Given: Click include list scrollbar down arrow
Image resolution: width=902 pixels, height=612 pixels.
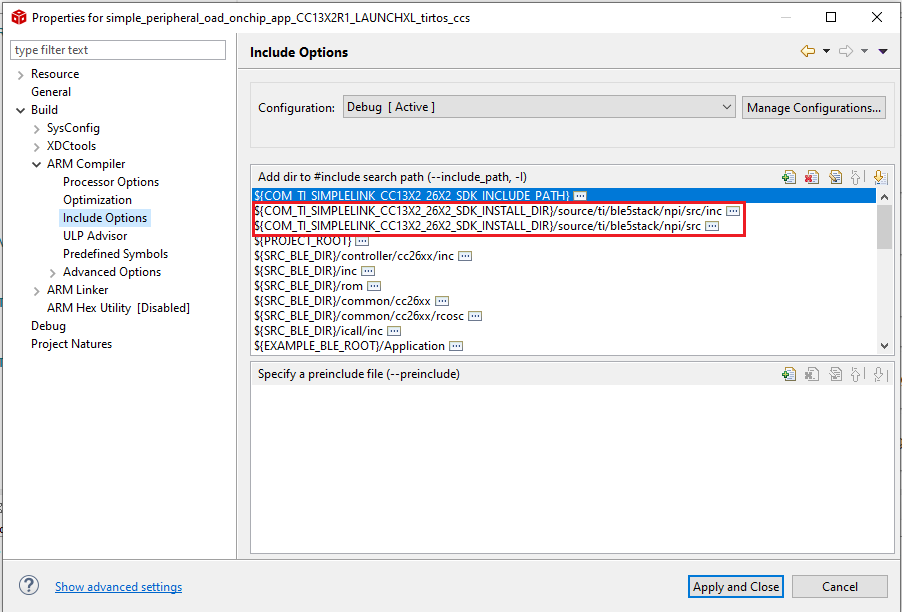Looking at the screenshot, I should [884, 346].
